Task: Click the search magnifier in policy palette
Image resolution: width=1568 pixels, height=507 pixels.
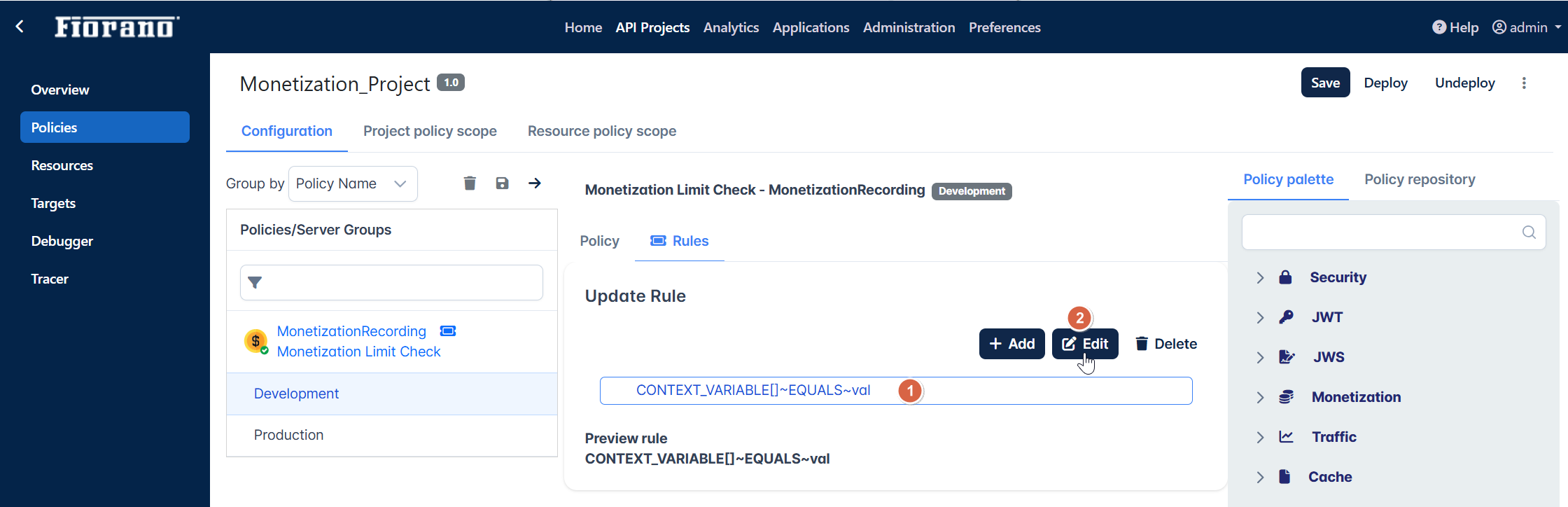Action: (x=1529, y=232)
